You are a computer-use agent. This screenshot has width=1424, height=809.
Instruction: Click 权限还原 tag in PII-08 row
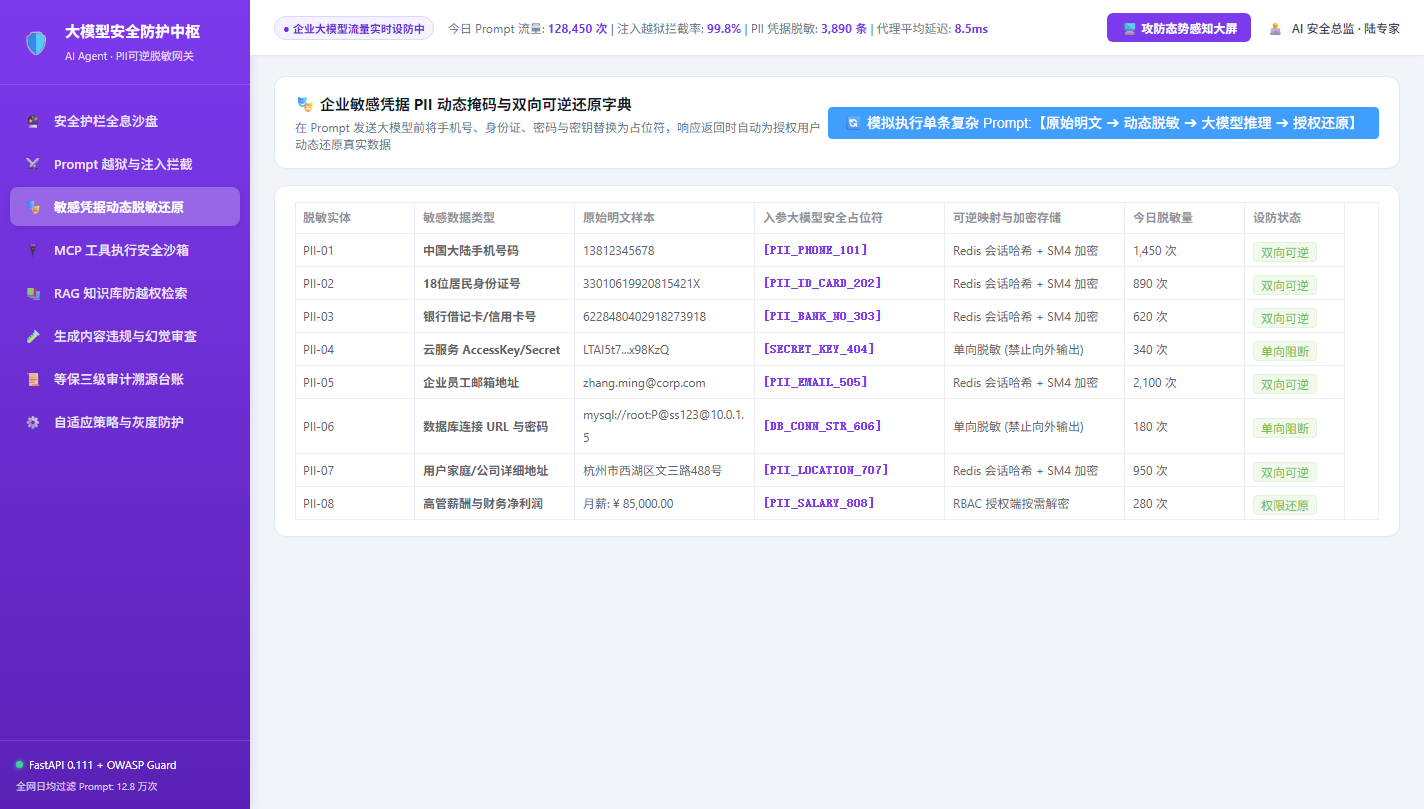click(1285, 505)
